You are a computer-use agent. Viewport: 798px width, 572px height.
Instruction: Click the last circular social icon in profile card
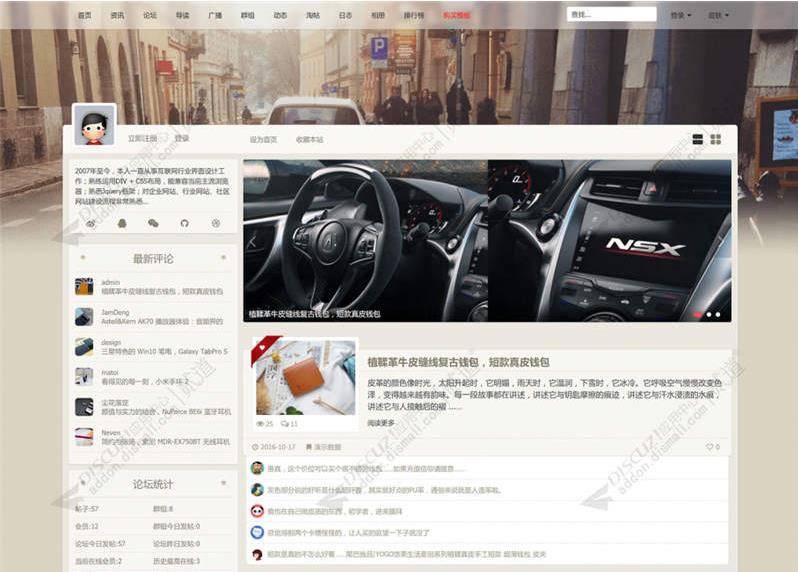[x=215, y=223]
